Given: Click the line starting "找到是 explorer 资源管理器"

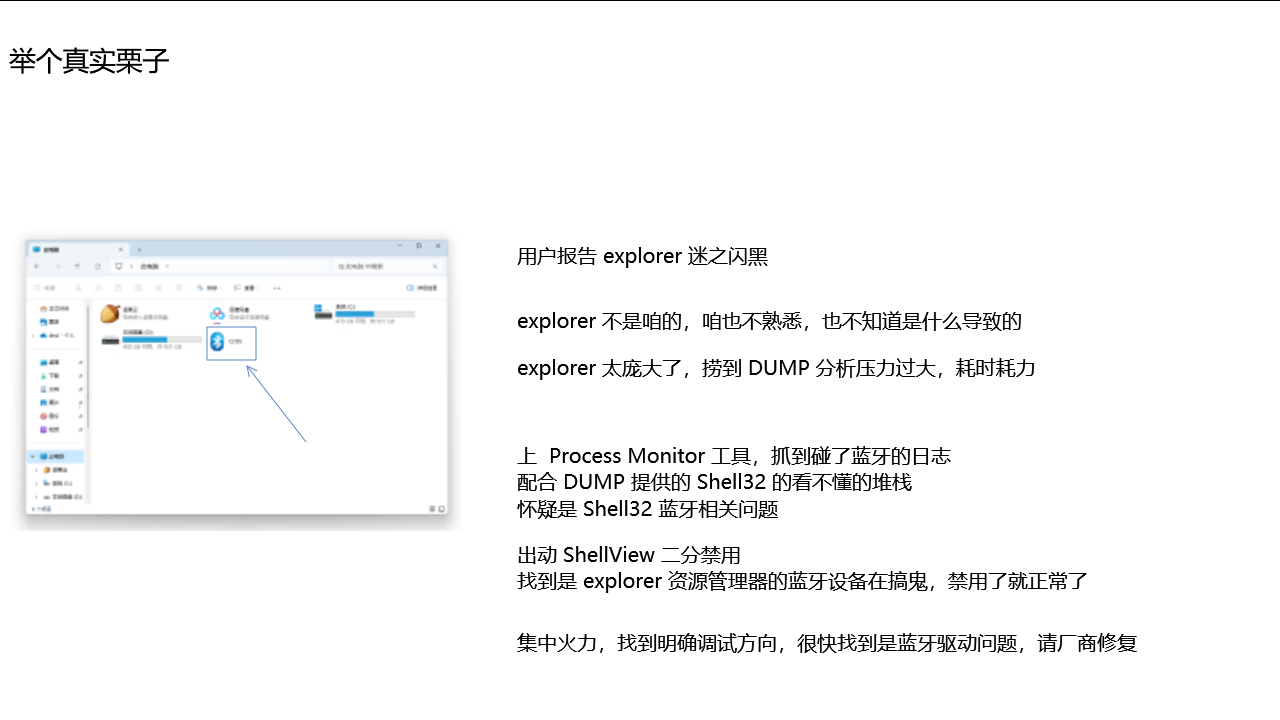Looking at the screenshot, I should [802, 580].
